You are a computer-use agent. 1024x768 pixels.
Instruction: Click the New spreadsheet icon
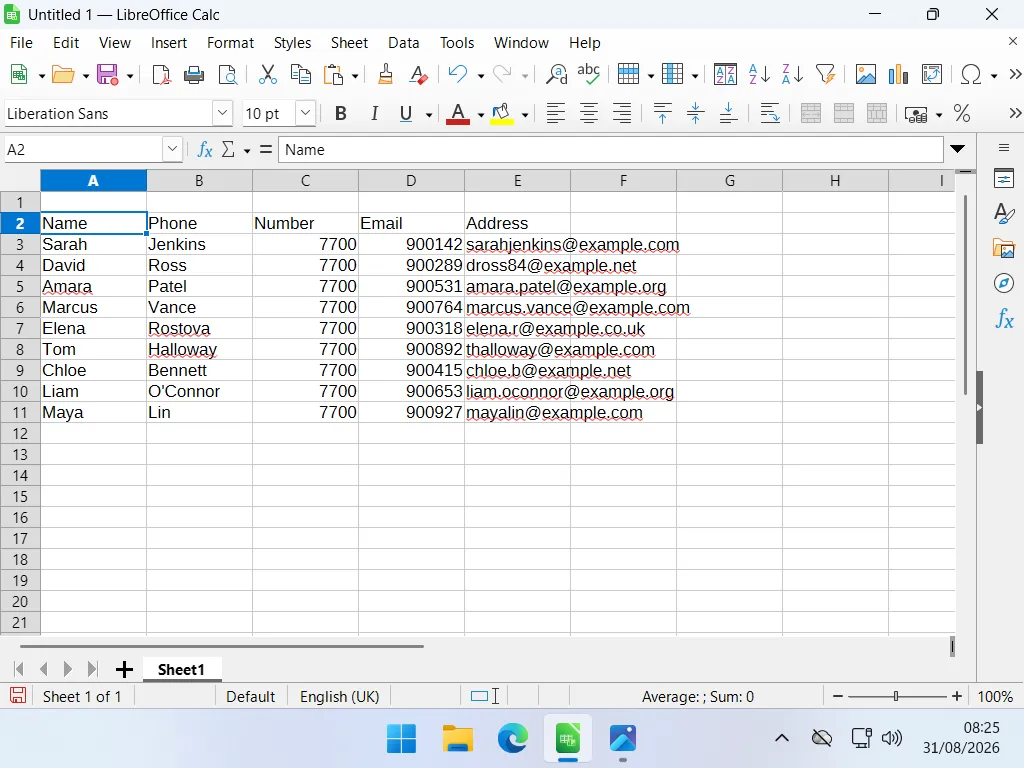20,74
